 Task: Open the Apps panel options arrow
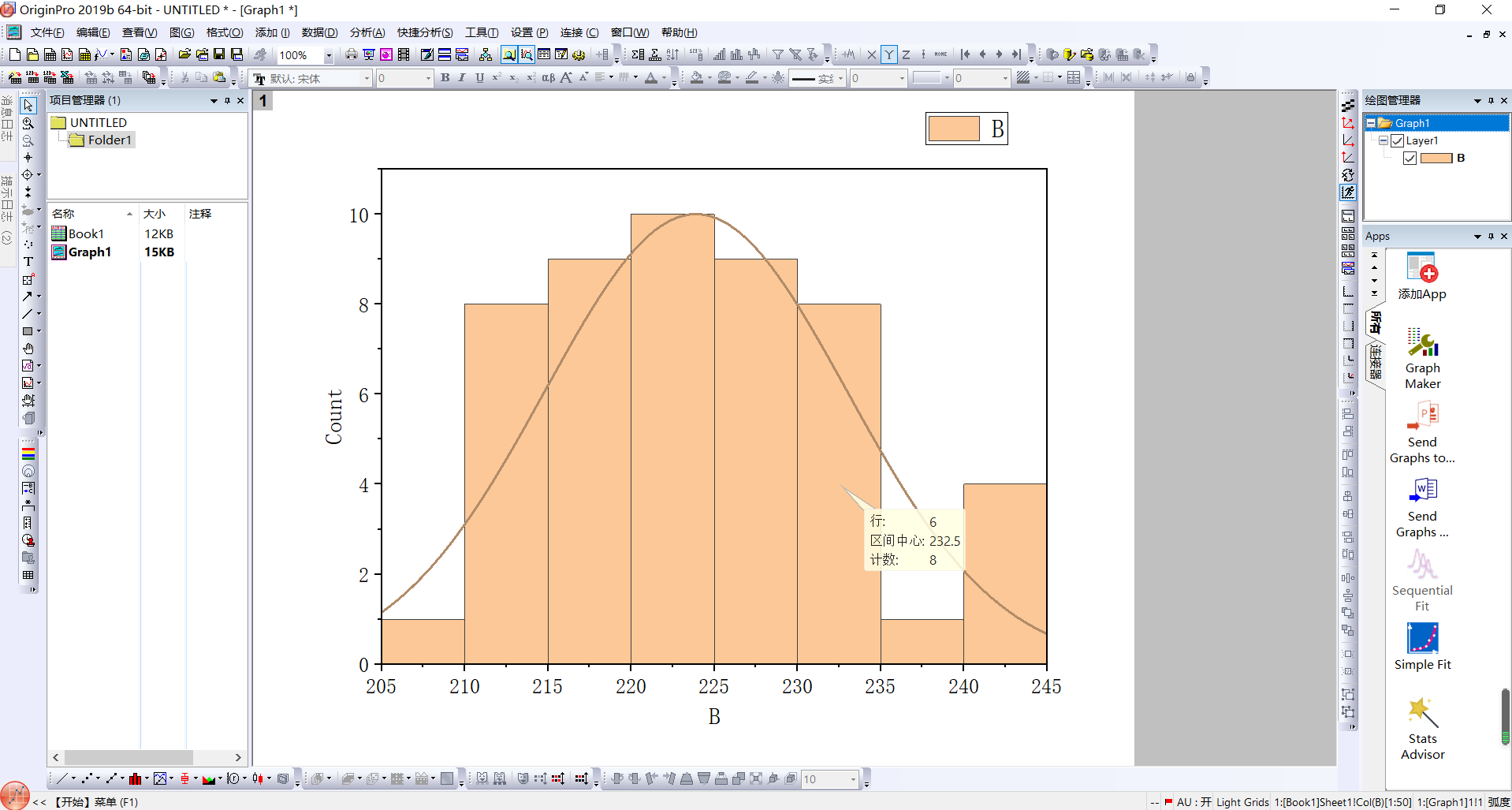coord(1477,237)
